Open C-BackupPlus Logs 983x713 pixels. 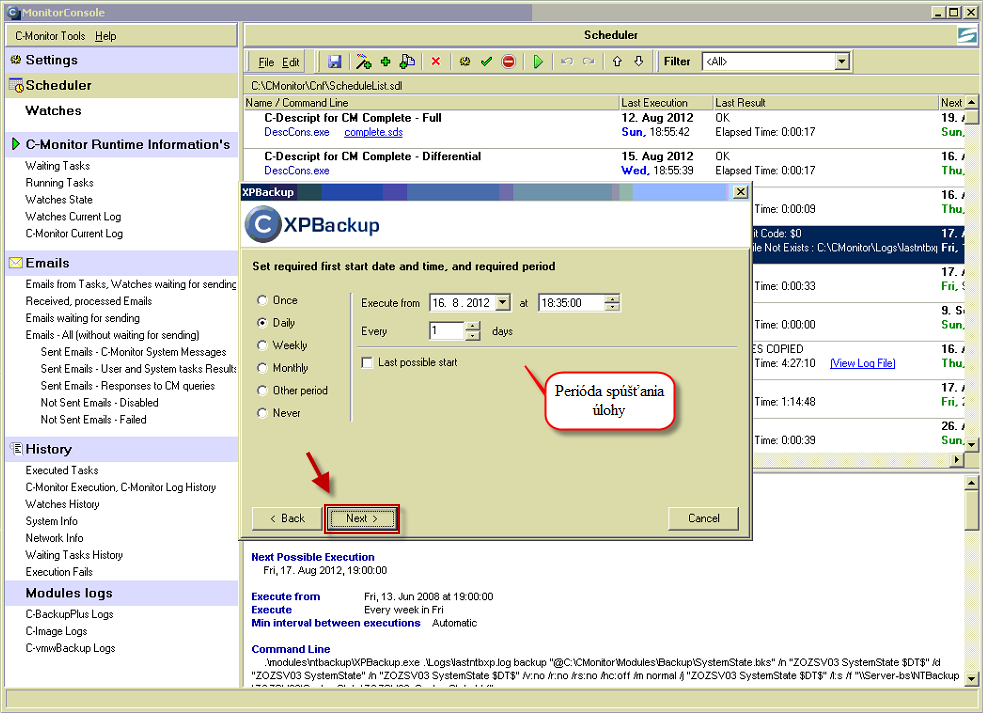(70, 614)
